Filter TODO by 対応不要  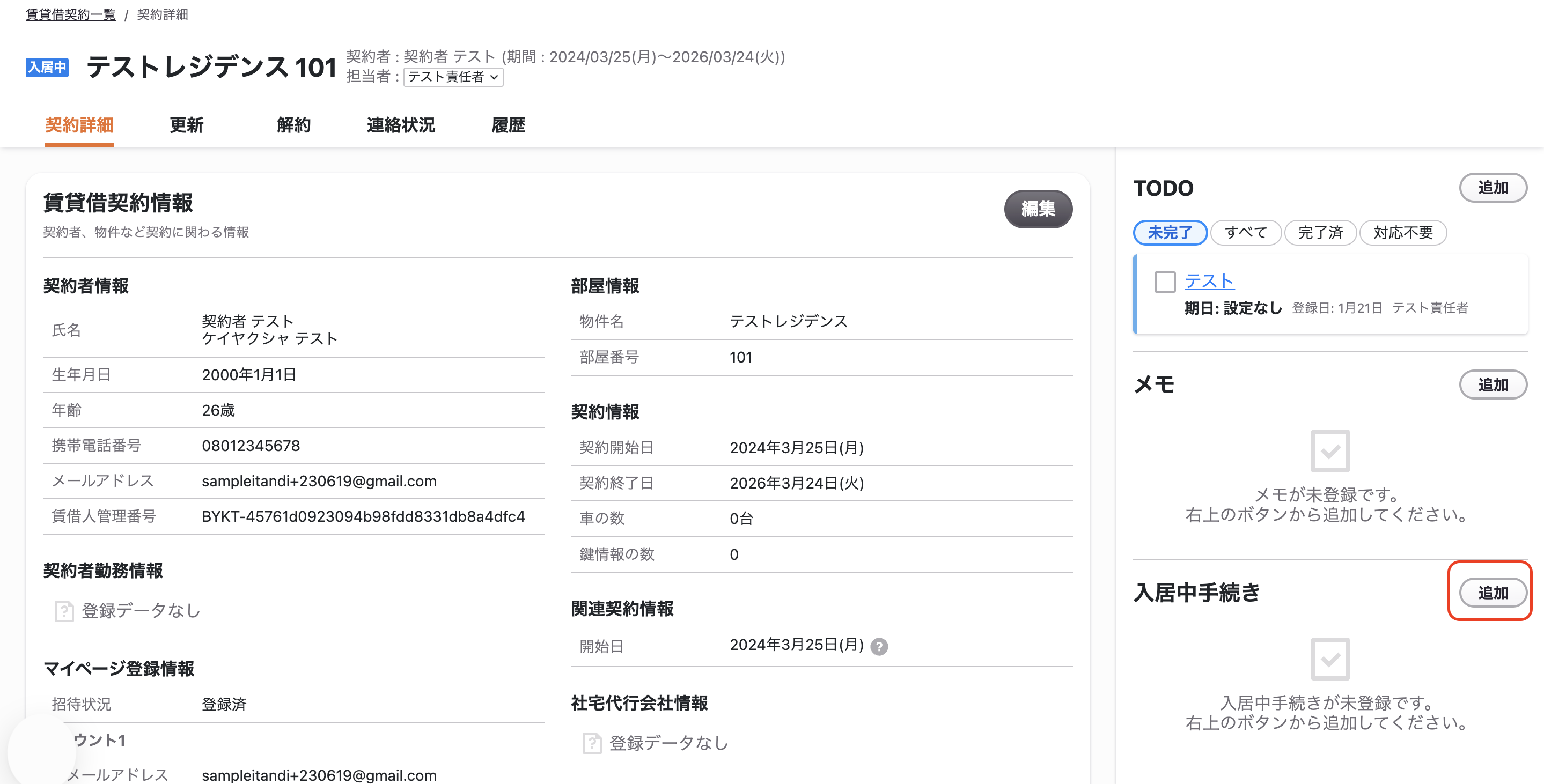[x=1402, y=232]
